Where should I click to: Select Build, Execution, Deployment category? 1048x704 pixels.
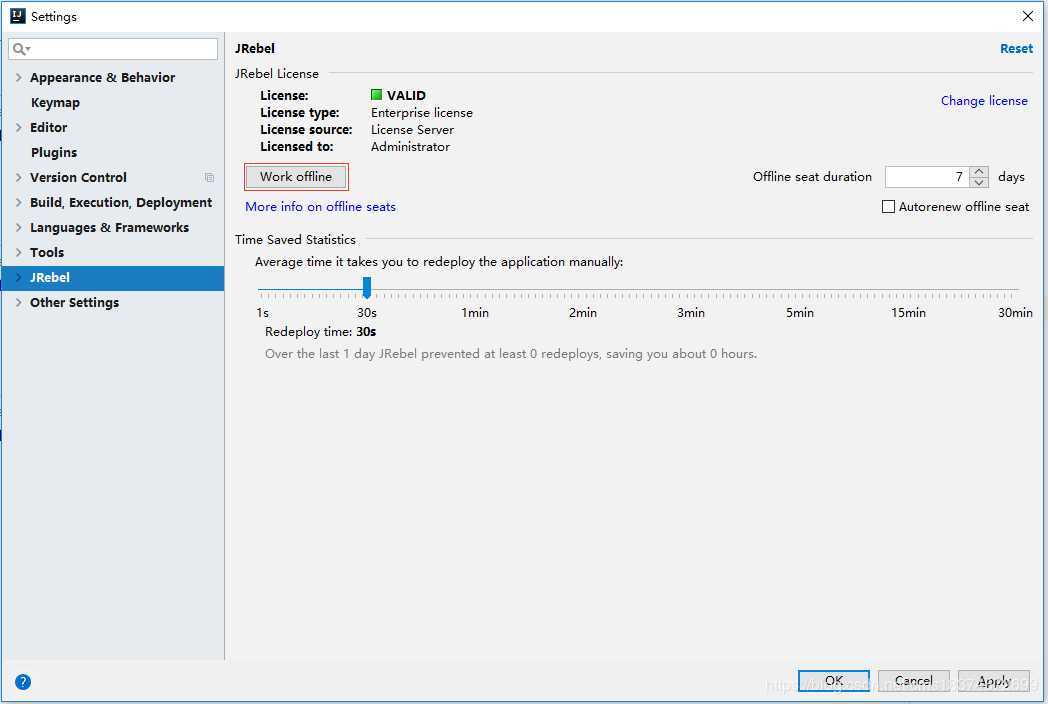121,202
